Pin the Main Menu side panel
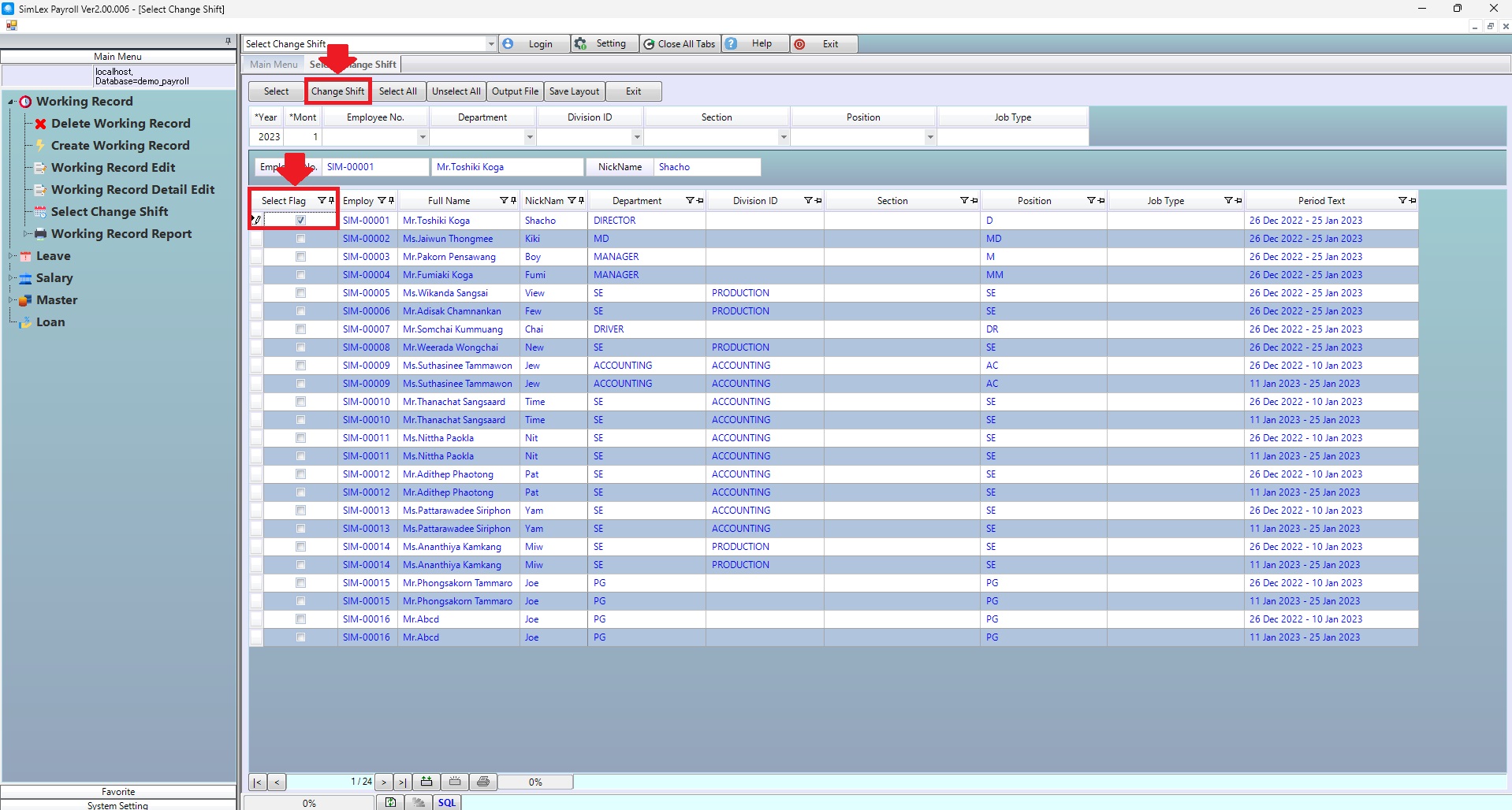 228,41
